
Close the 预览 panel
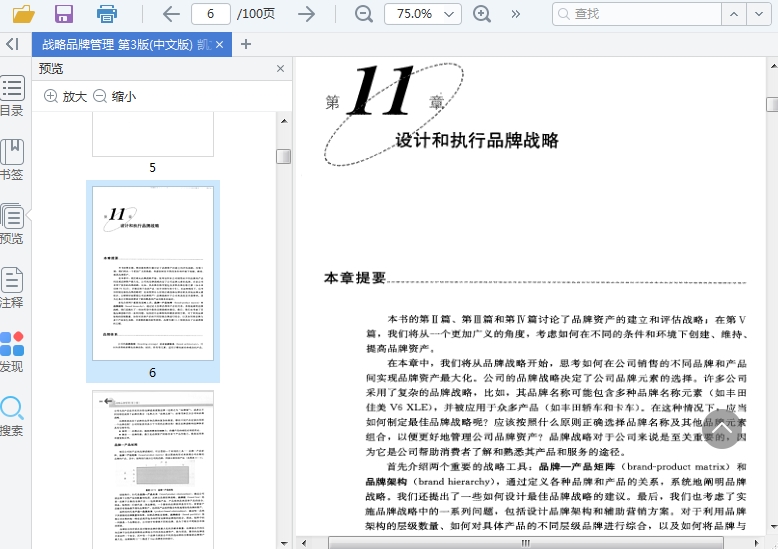280,69
